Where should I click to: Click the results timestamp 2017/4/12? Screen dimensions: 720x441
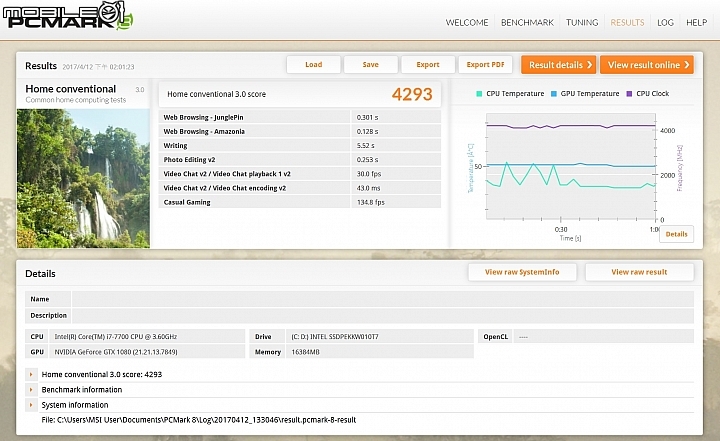98,67
